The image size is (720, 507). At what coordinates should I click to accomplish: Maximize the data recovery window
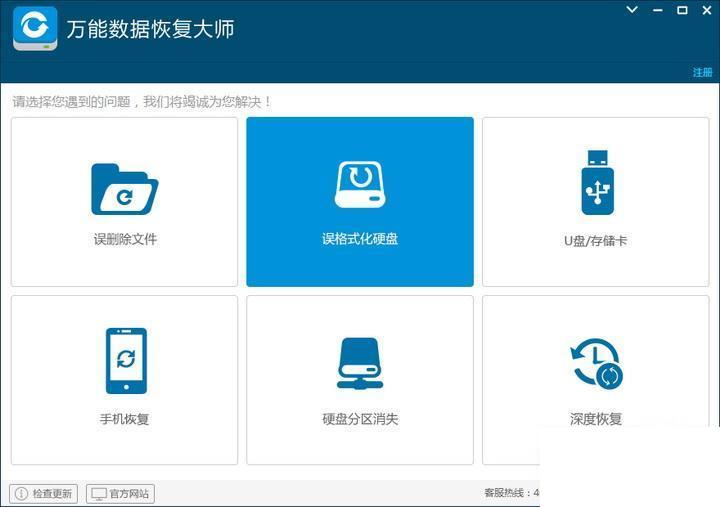click(x=682, y=10)
